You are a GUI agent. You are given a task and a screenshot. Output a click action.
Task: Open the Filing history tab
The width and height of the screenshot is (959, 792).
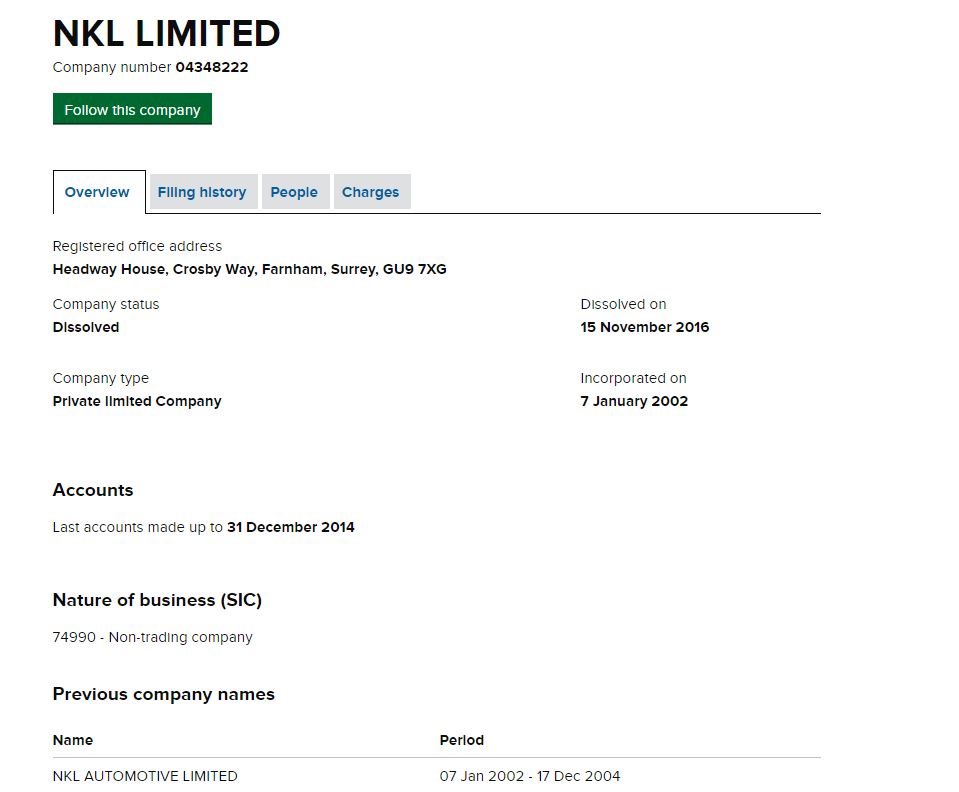(202, 192)
